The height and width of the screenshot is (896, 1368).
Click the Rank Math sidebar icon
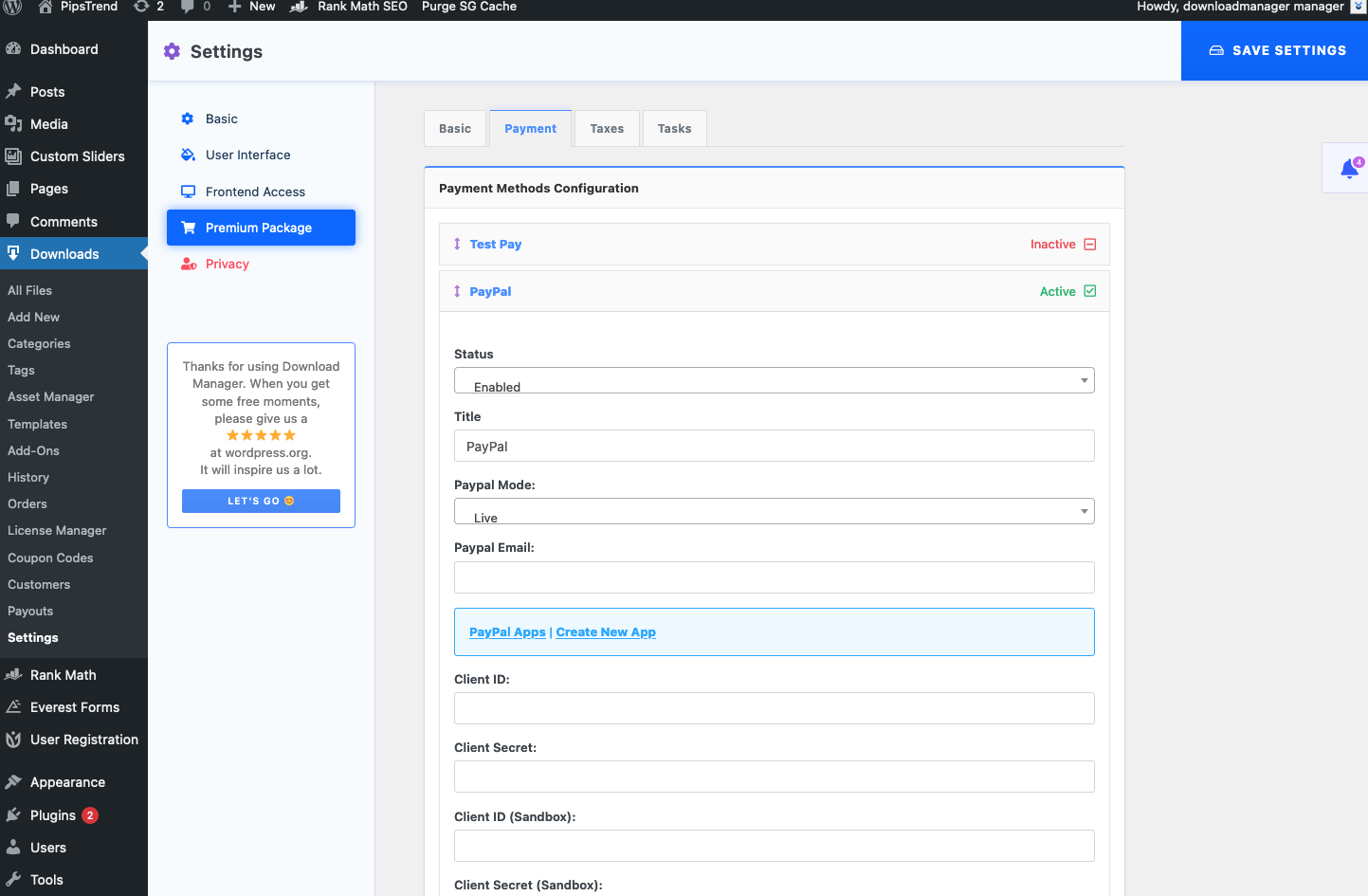pyautogui.click(x=13, y=674)
